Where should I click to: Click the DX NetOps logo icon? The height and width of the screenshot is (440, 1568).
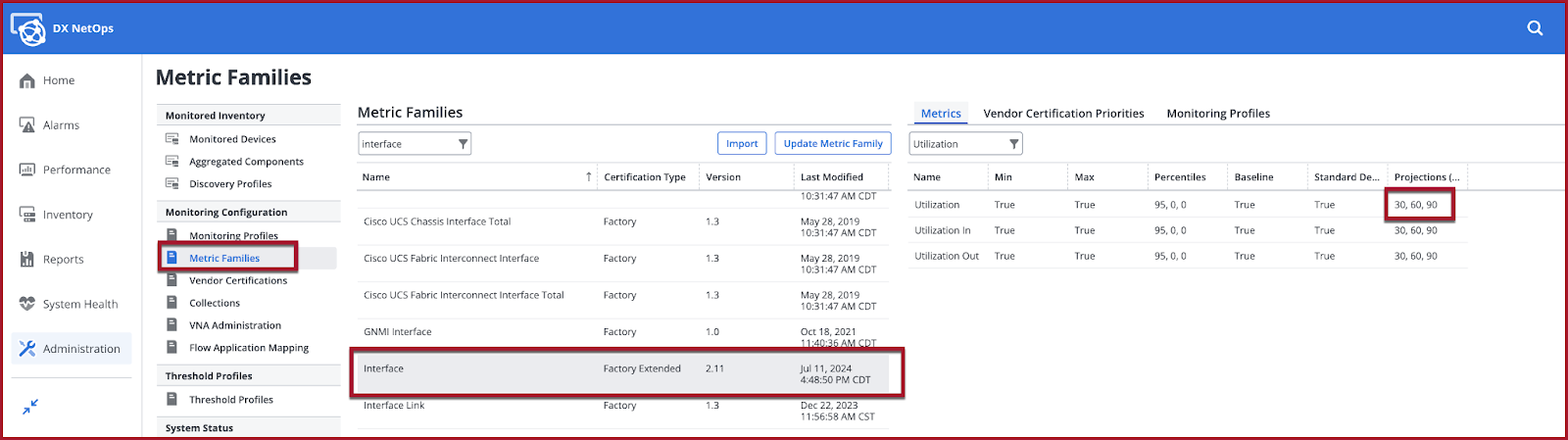coord(27,28)
